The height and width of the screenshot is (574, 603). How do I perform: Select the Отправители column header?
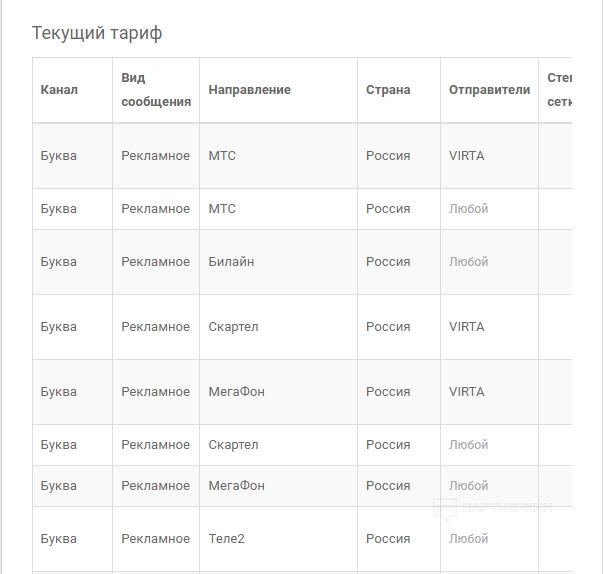[489, 90]
